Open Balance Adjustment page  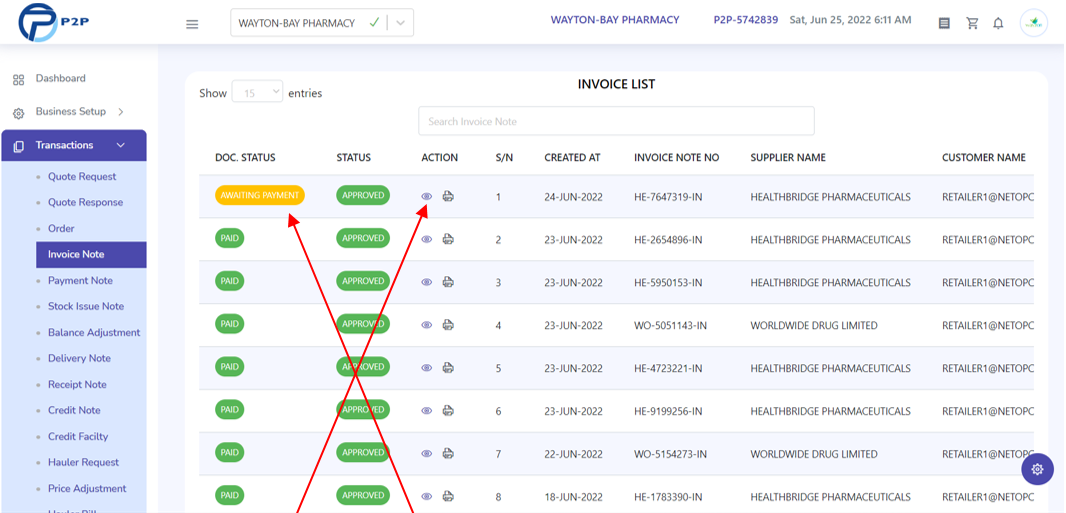point(94,332)
